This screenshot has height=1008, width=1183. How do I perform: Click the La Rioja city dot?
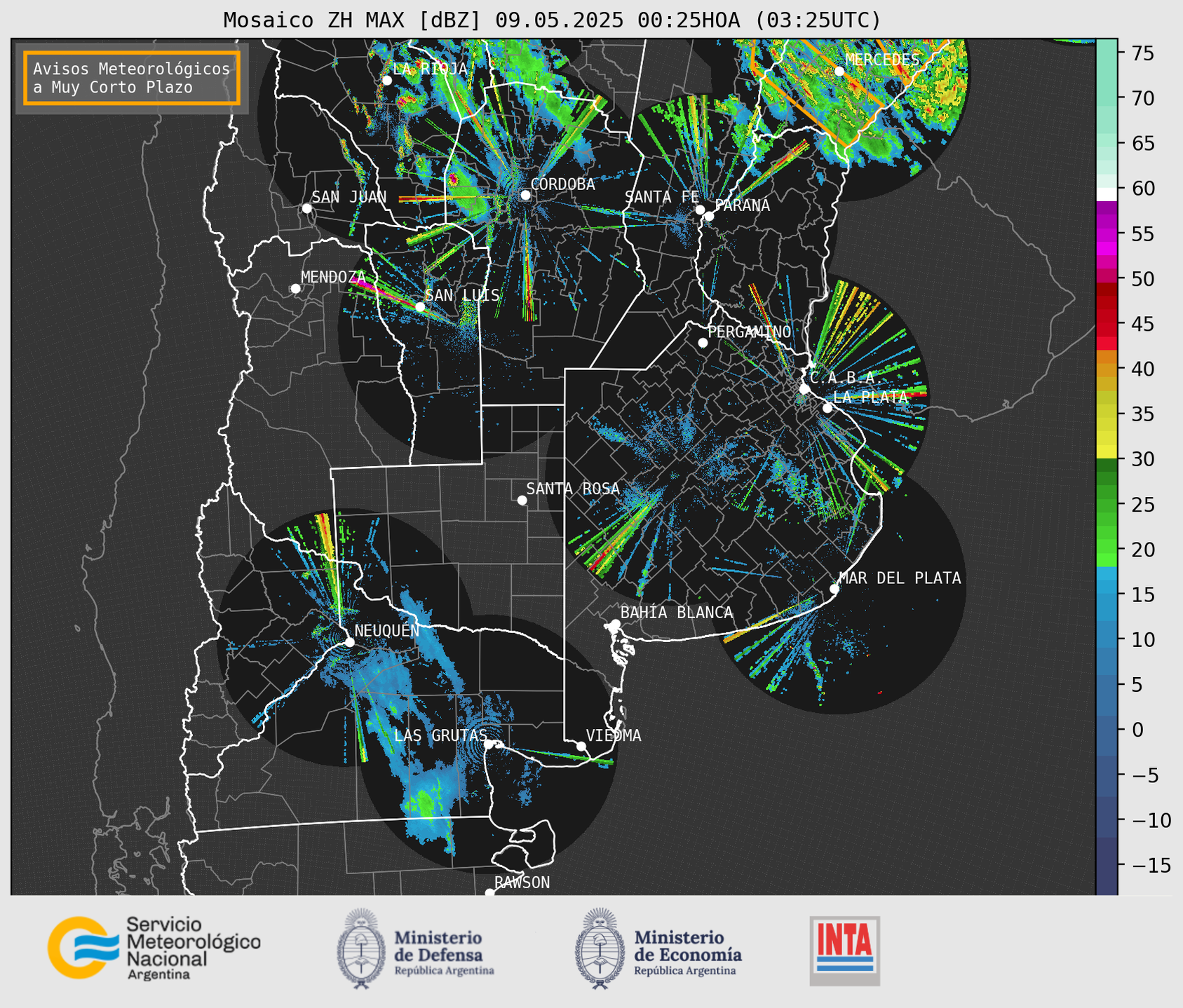pyautogui.click(x=387, y=80)
